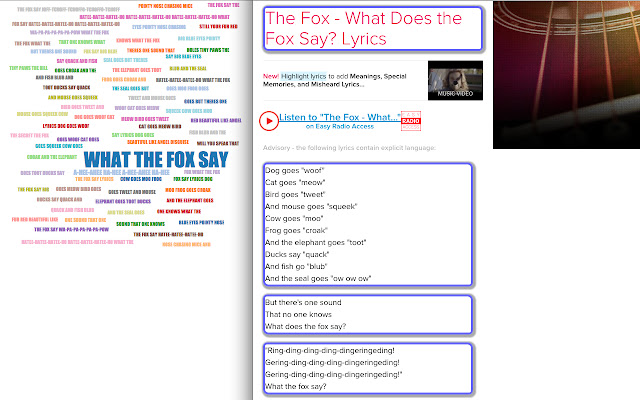
Task: Click lyric line 'Ducks say "quack"'
Action: coord(297,254)
